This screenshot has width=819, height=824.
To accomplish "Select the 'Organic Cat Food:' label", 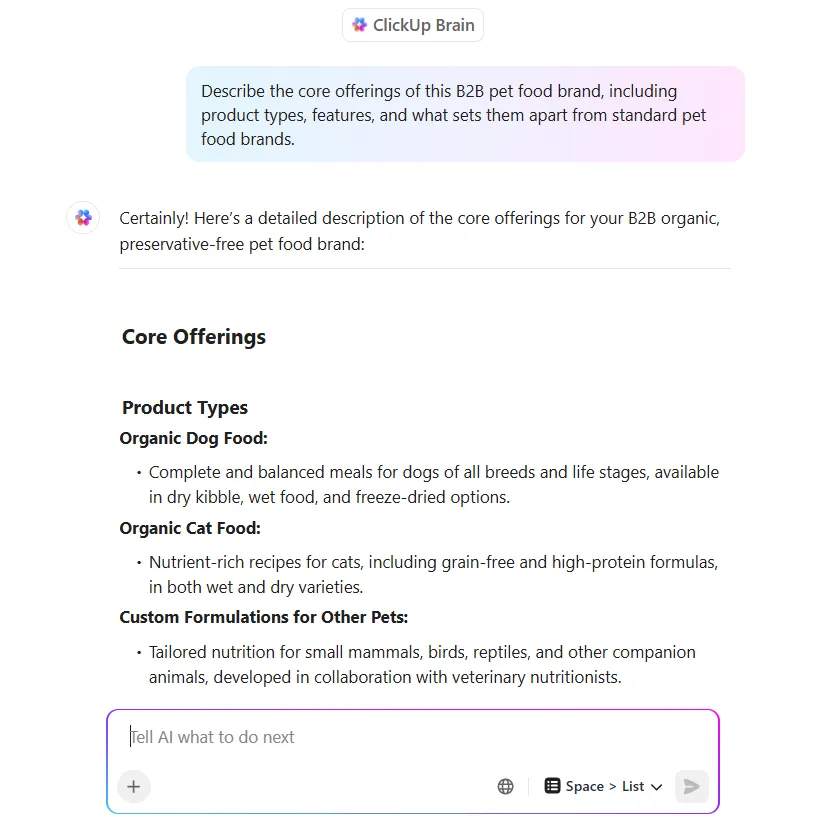I will pos(190,528).
